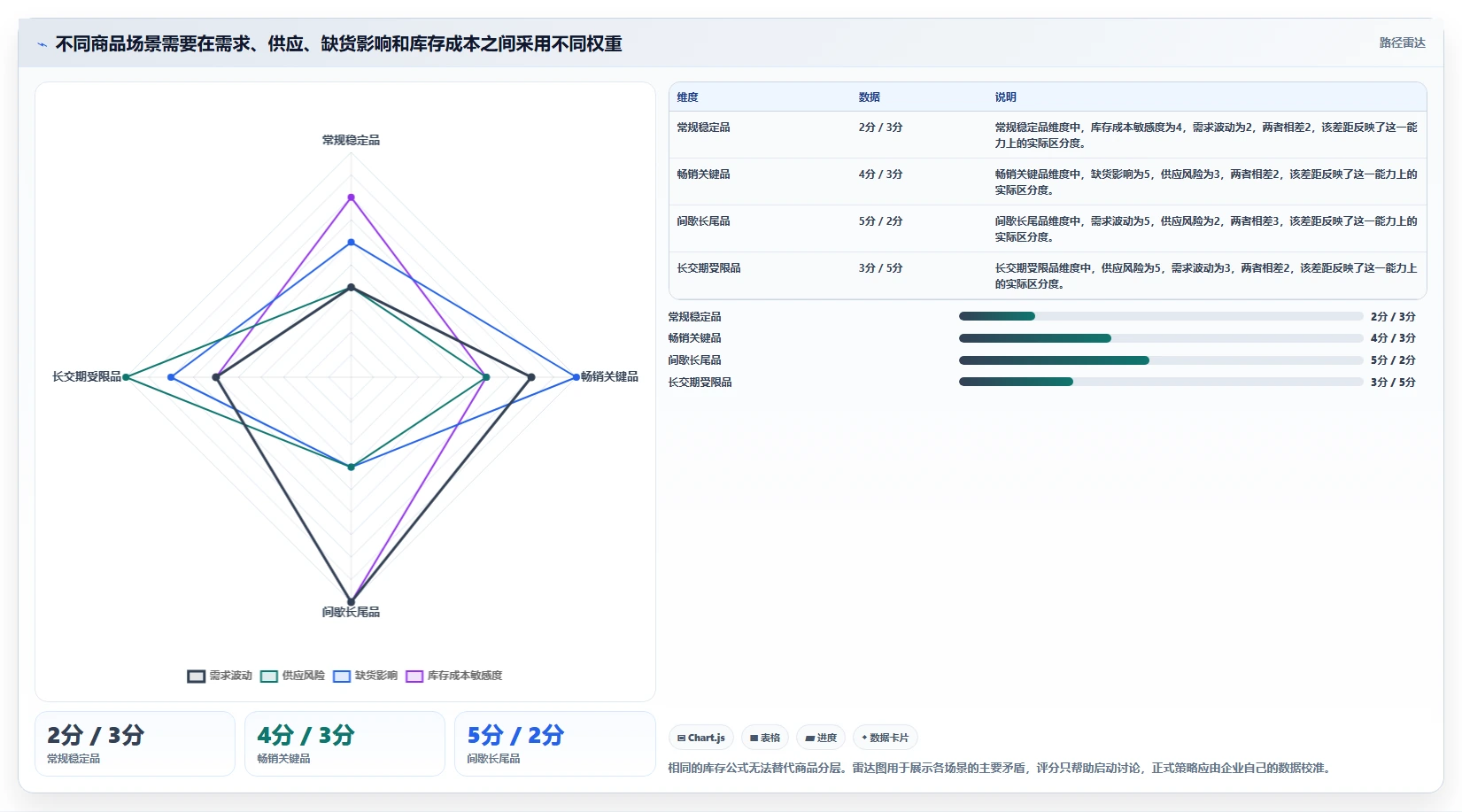The image size is (1462, 812).
Task: Click the footer note starting 相同的库存公式
Action: (1001, 768)
